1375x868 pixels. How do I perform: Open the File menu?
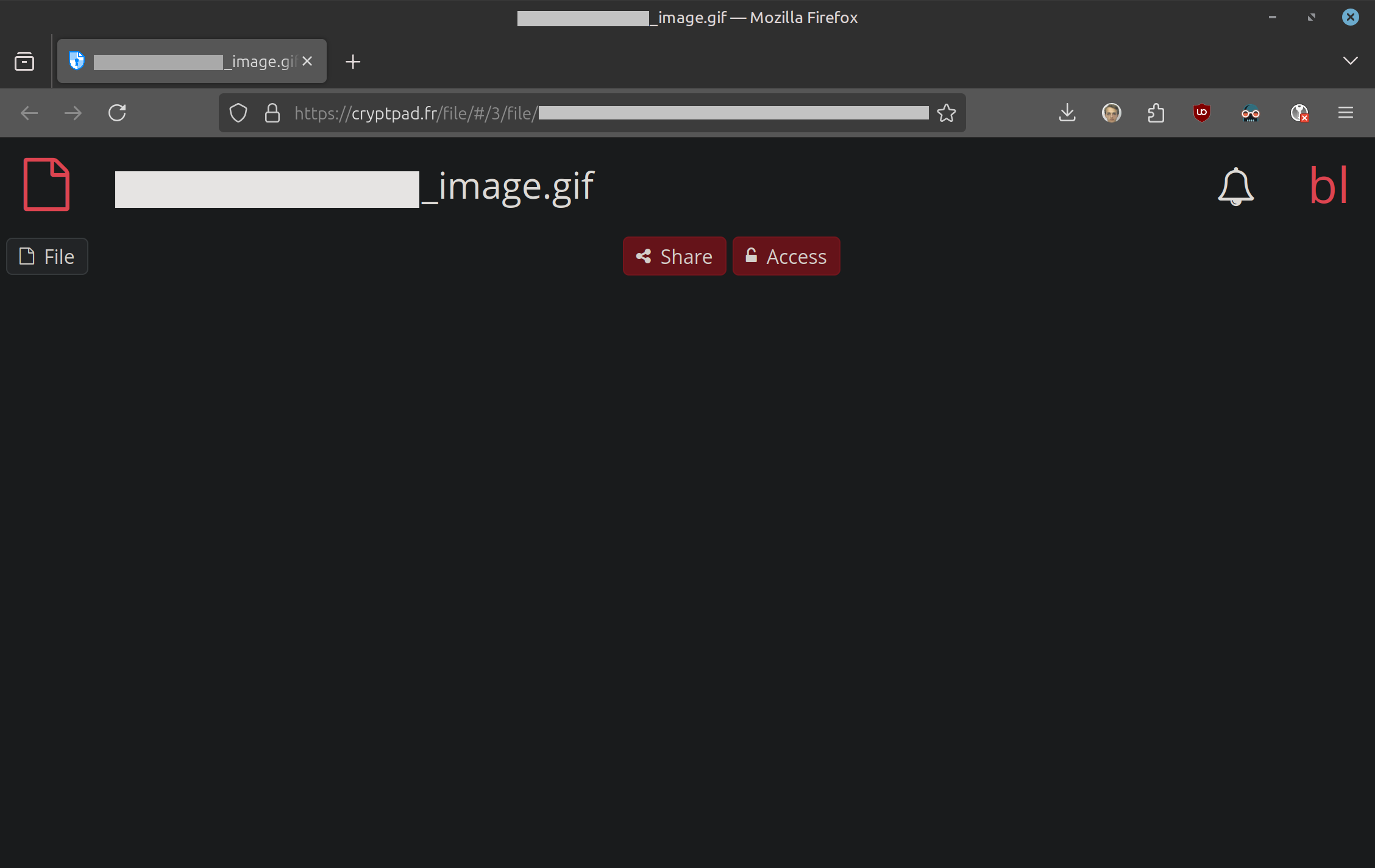point(48,257)
